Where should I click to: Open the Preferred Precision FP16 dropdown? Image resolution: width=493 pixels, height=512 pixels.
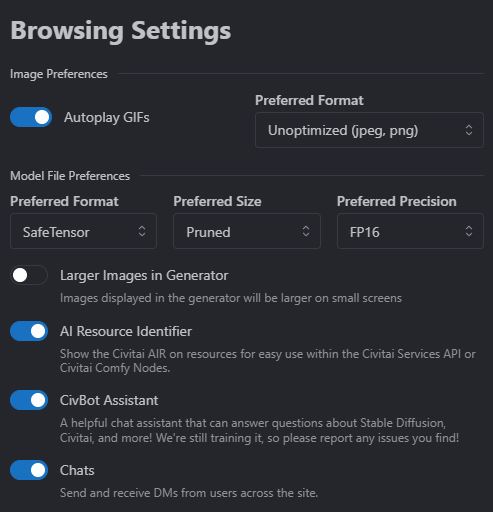[410, 231]
